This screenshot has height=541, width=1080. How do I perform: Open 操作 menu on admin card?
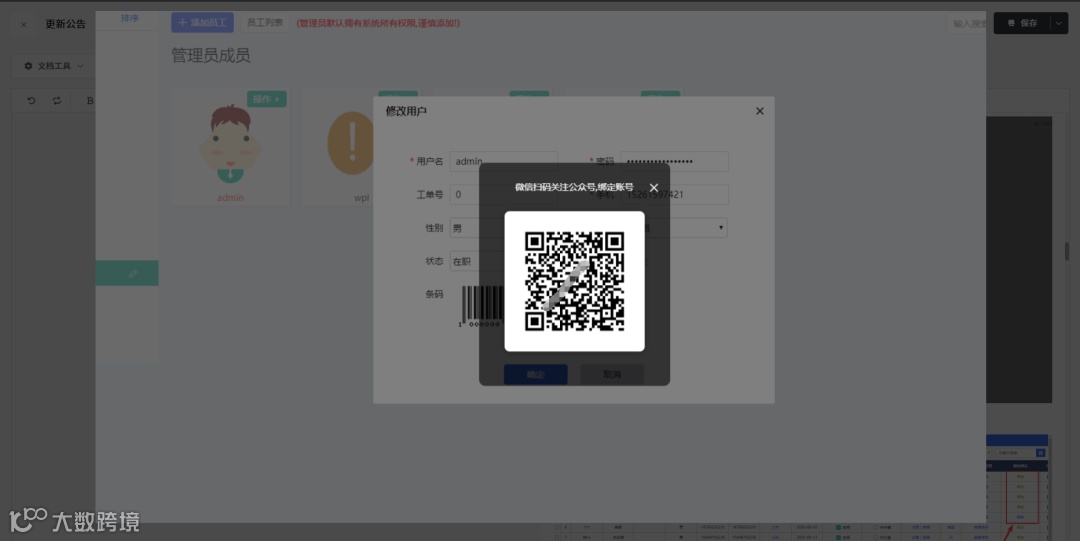pos(267,99)
